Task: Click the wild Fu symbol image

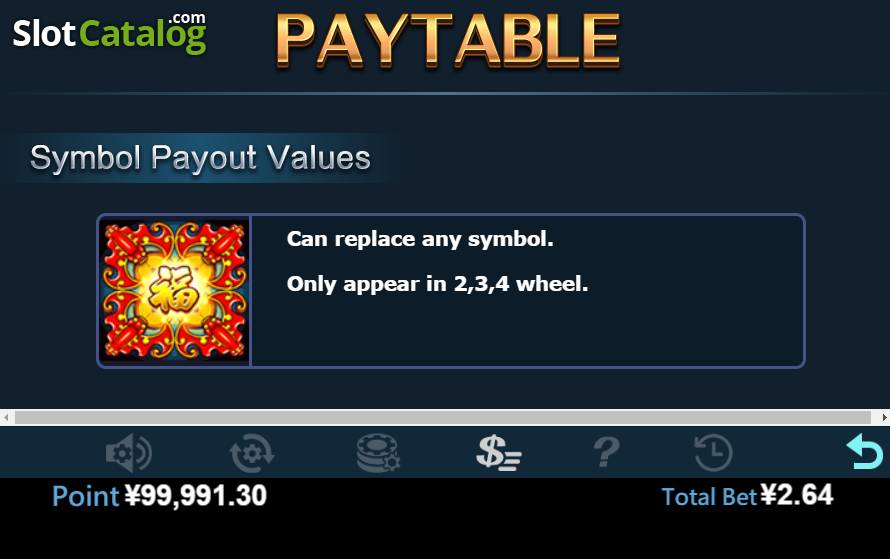Action: (x=175, y=291)
